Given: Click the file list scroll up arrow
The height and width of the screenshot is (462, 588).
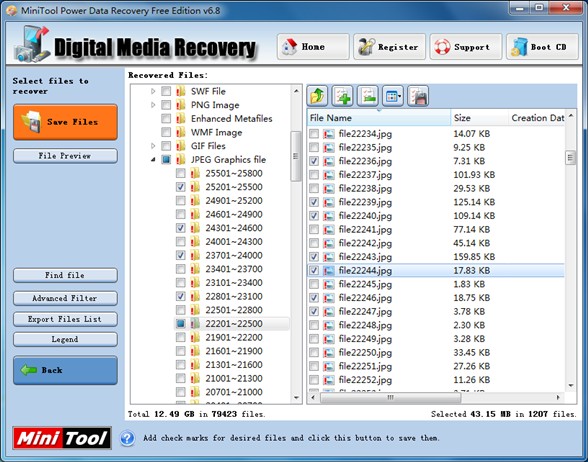Looking at the screenshot, I should 570,116.
